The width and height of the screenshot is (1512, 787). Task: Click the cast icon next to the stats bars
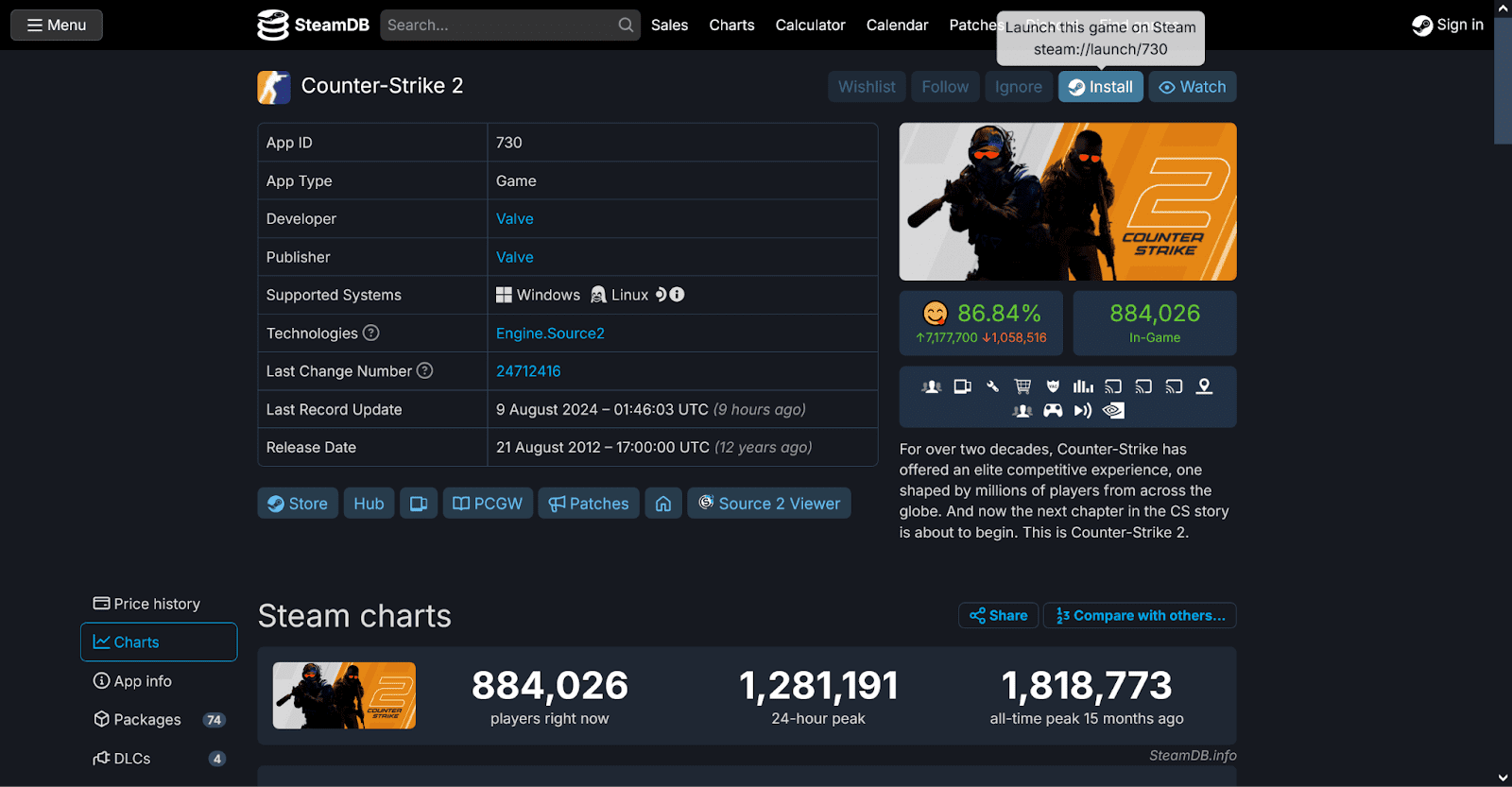tap(1113, 386)
